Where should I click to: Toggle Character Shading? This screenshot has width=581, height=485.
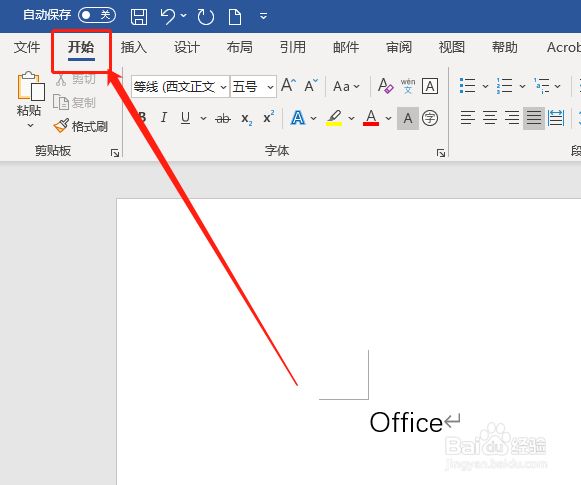[x=408, y=119]
